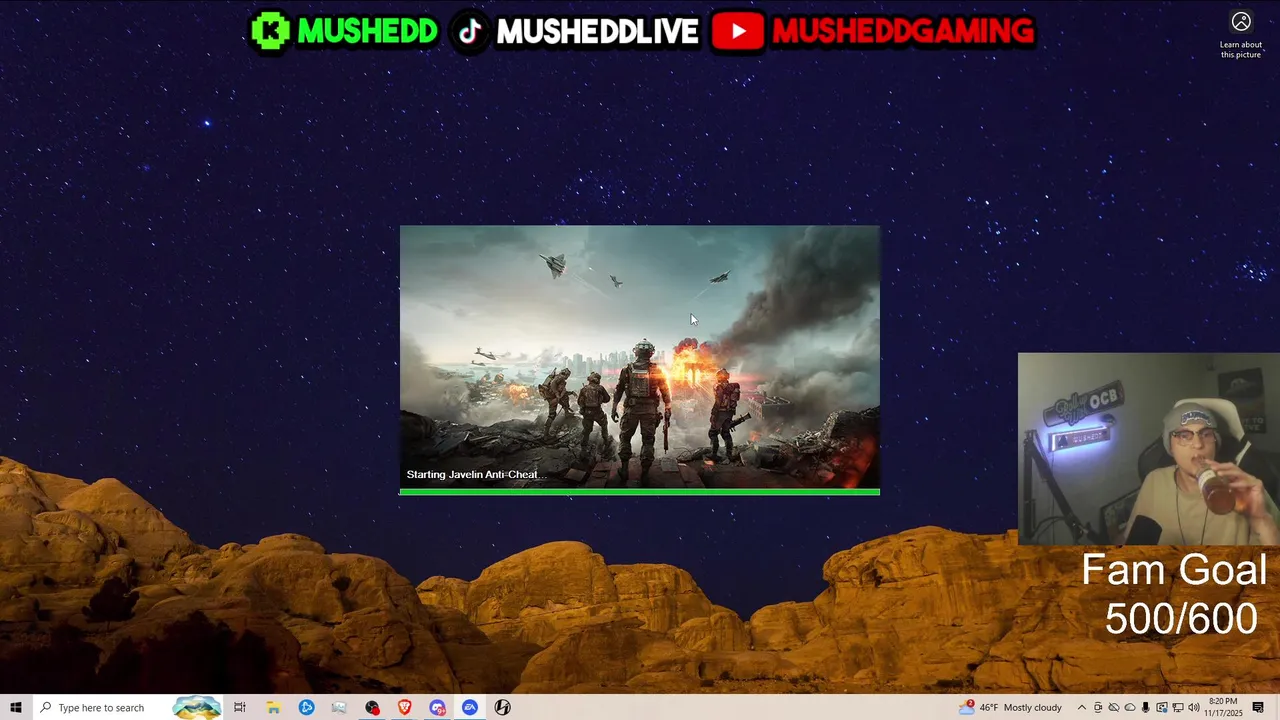Switch to the EA app in the taskbar

(x=470, y=707)
